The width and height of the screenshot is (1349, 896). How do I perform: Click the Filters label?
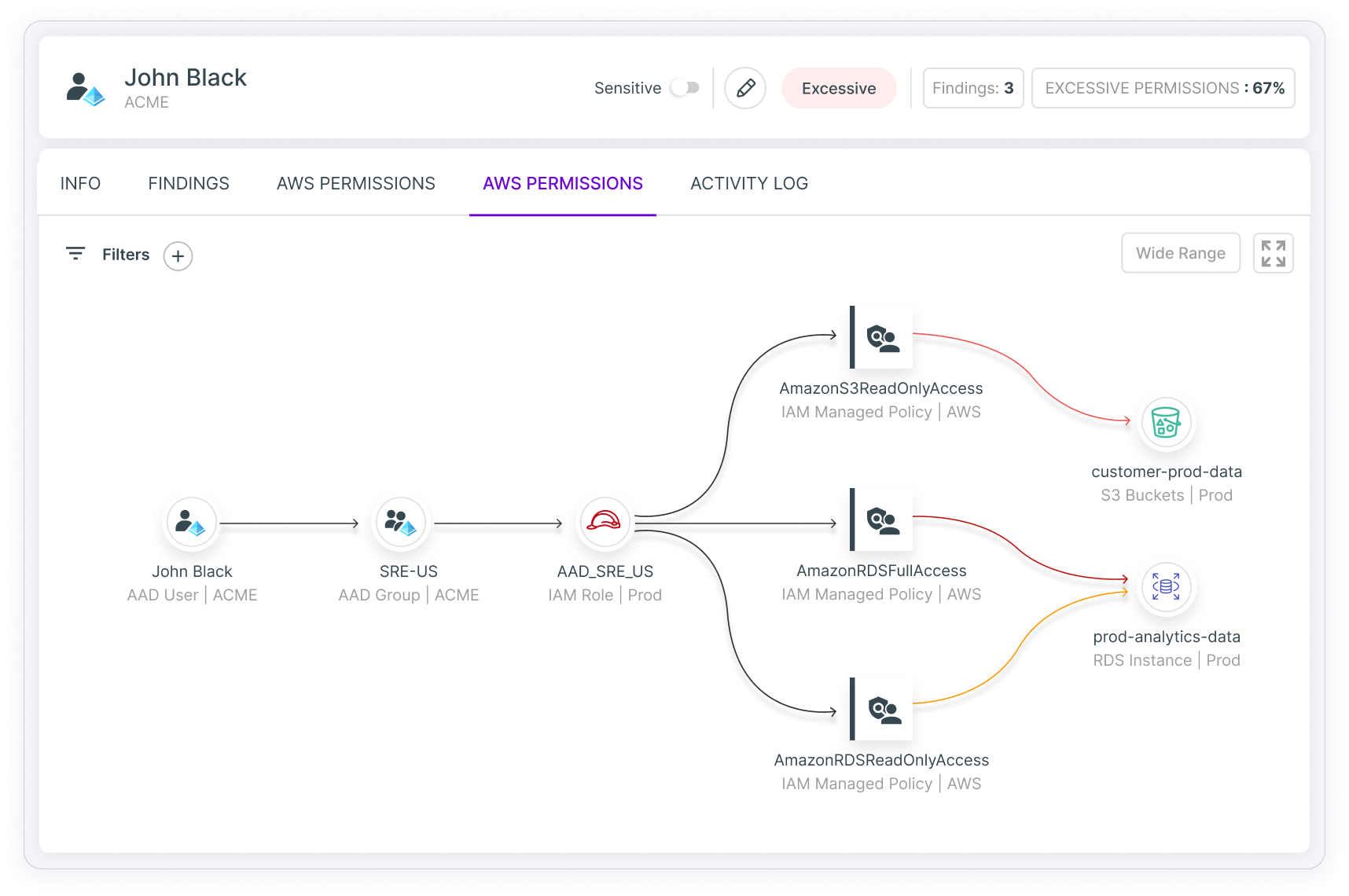pyautogui.click(x=126, y=255)
